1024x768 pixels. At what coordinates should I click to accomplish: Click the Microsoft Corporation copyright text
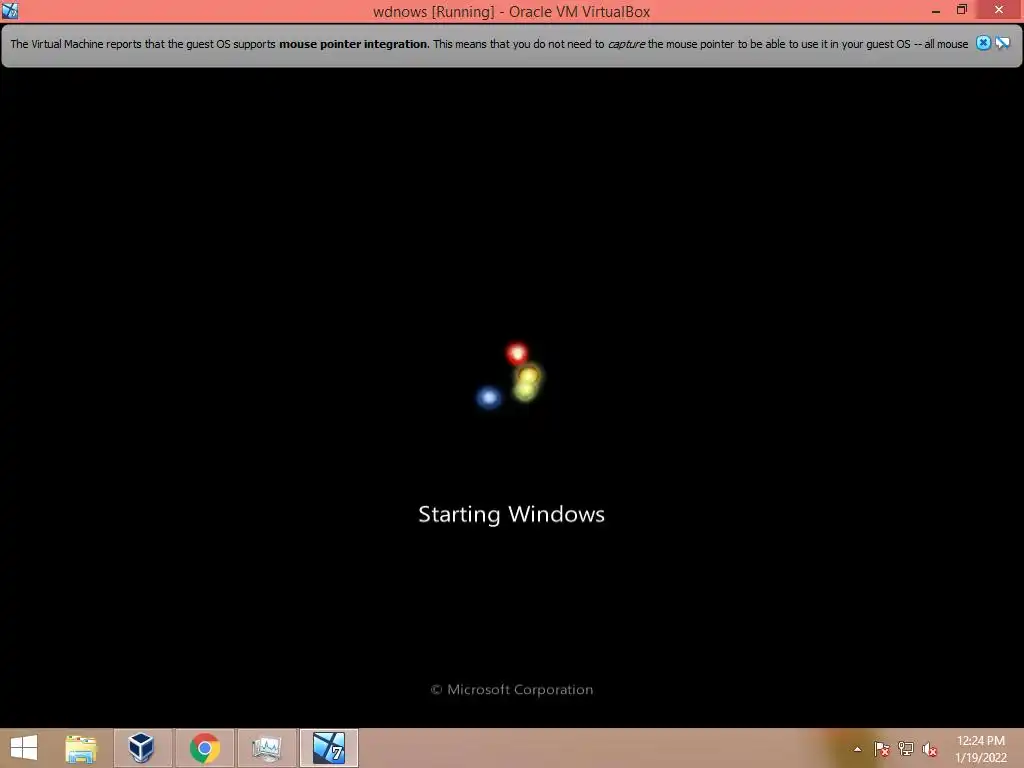point(512,690)
